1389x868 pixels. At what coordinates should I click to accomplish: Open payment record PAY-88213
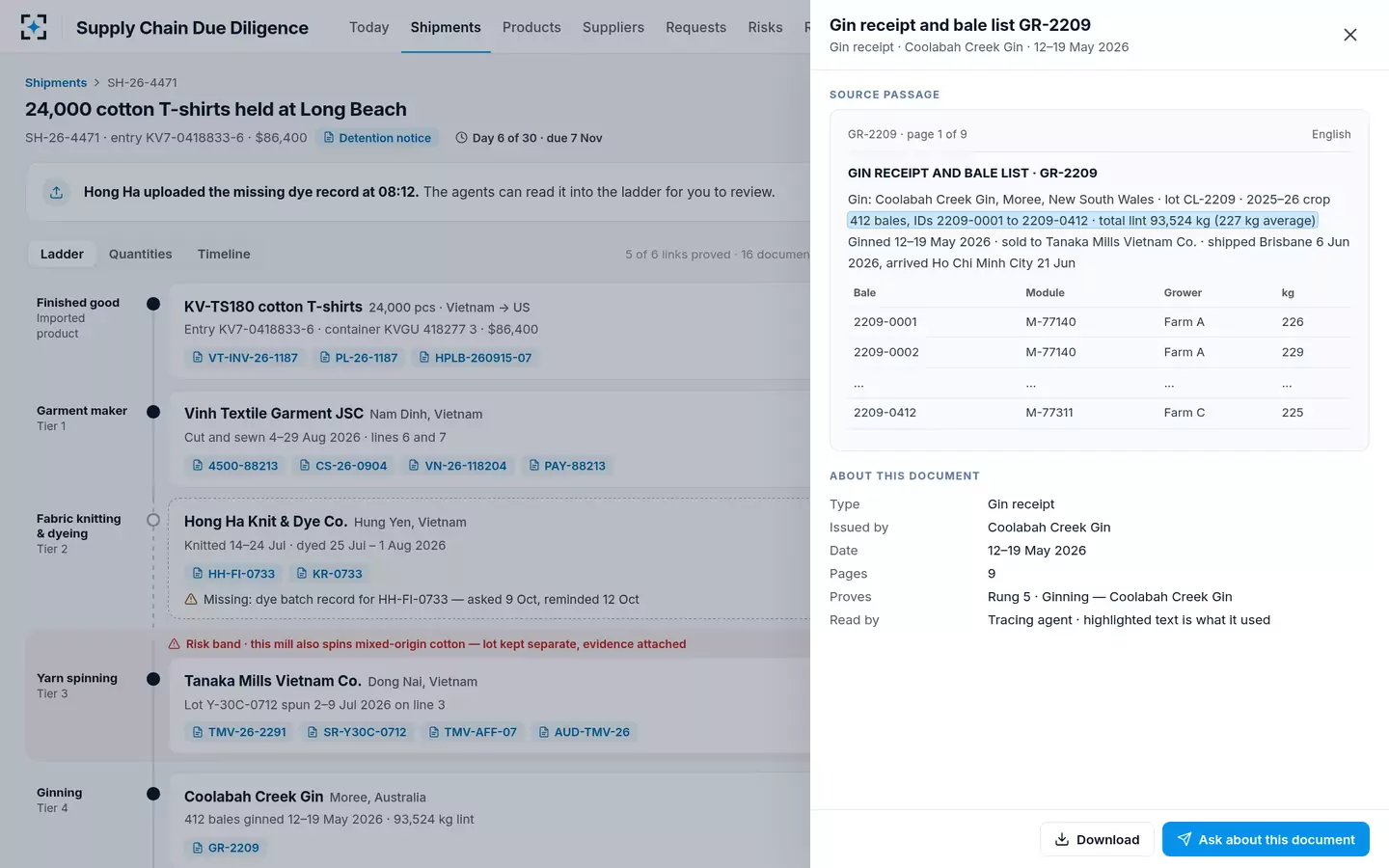click(x=567, y=466)
